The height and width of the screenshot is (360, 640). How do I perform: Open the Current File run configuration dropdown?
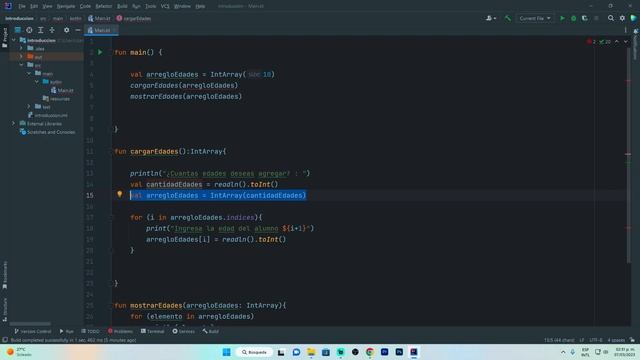tap(535, 18)
